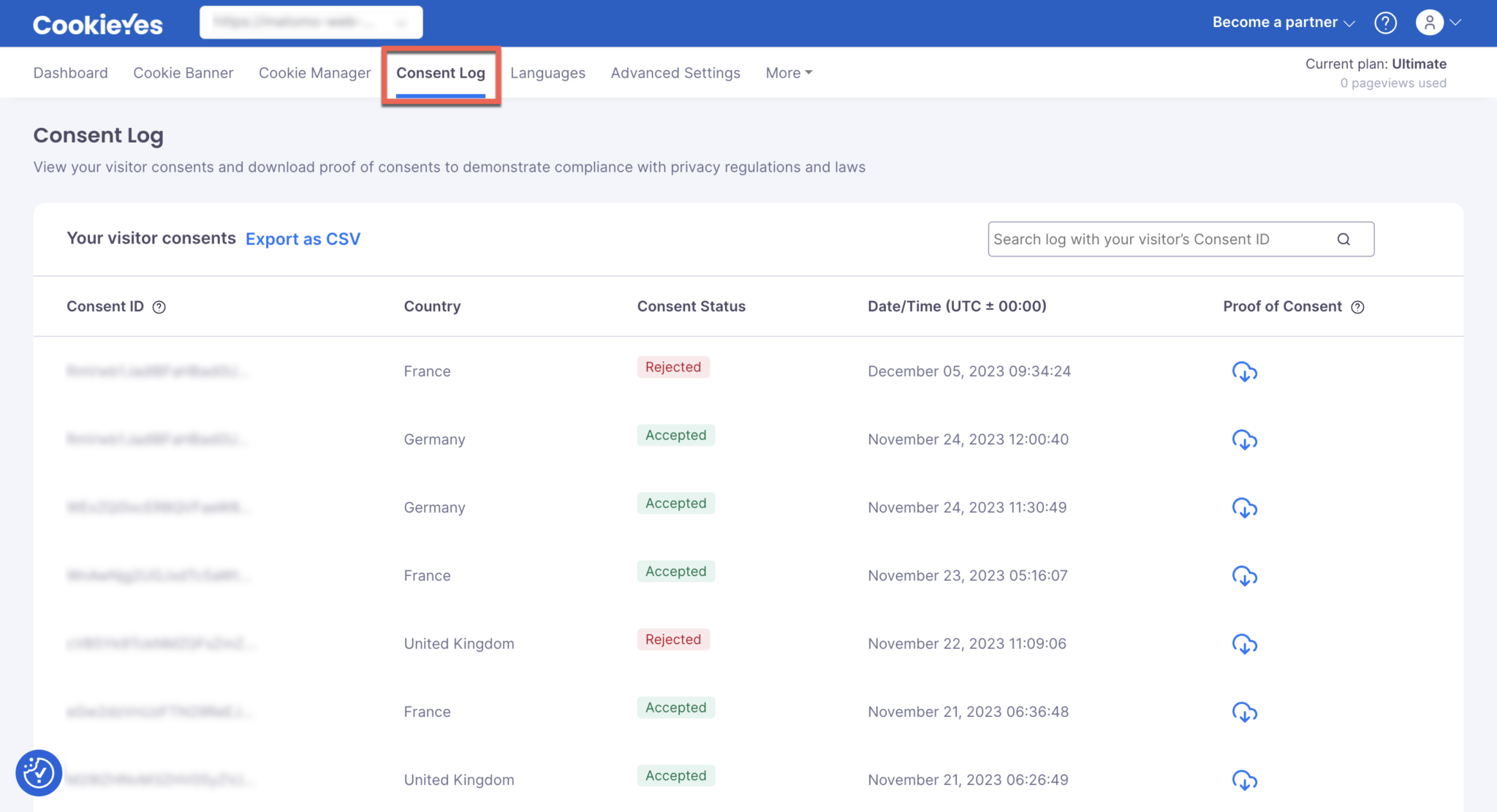Download proof for the United Kingdom rejected consent
The height and width of the screenshot is (812, 1497).
(x=1245, y=645)
